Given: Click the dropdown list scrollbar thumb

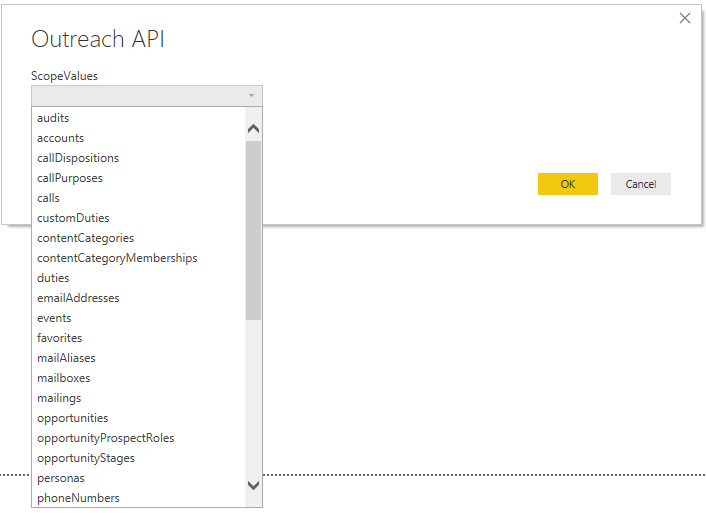Looking at the screenshot, I should [x=253, y=231].
